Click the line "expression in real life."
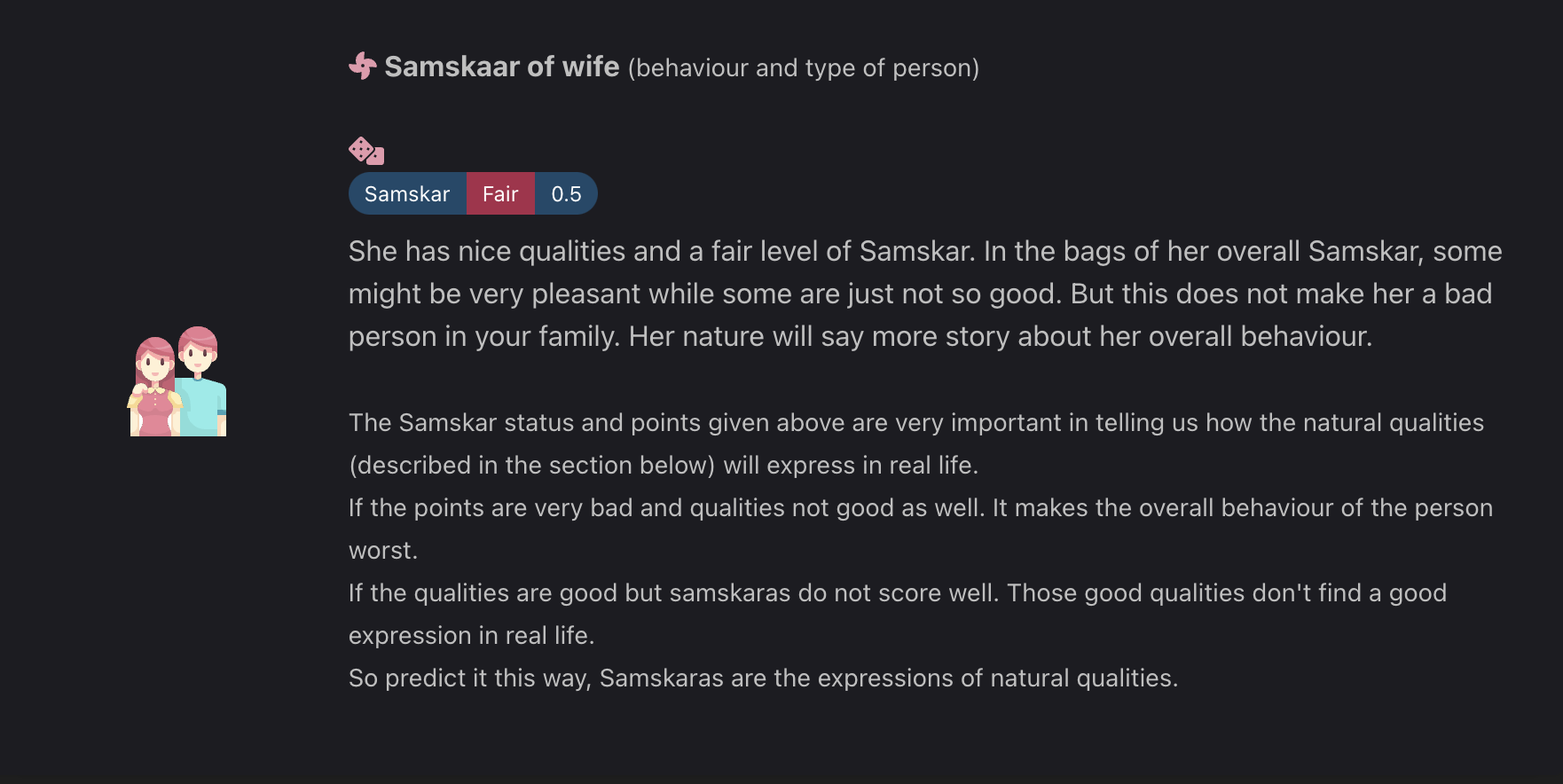Screen dimensions: 1563x784 (x=471, y=636)
